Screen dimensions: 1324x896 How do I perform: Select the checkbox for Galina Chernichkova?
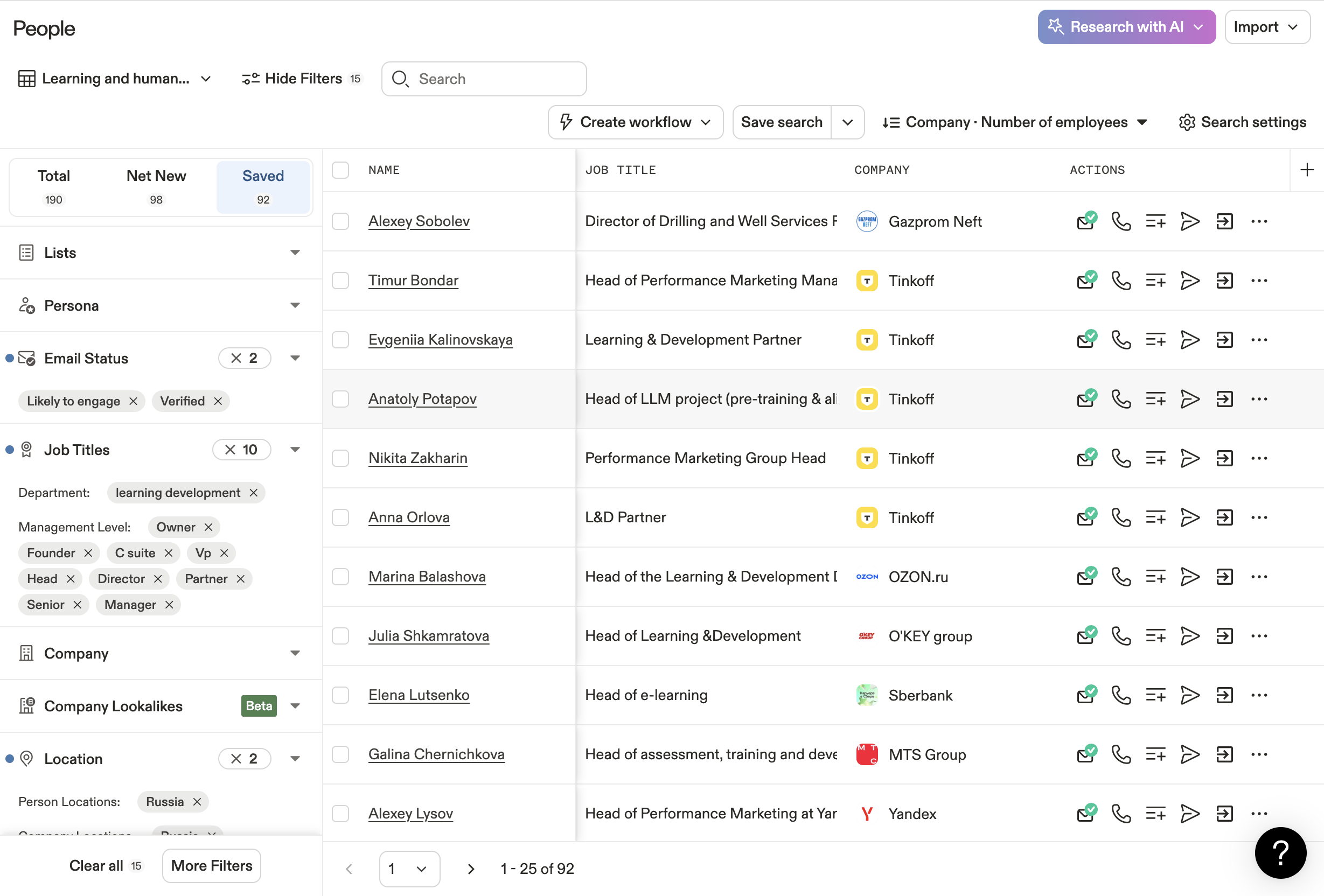[x=340, y=754]
